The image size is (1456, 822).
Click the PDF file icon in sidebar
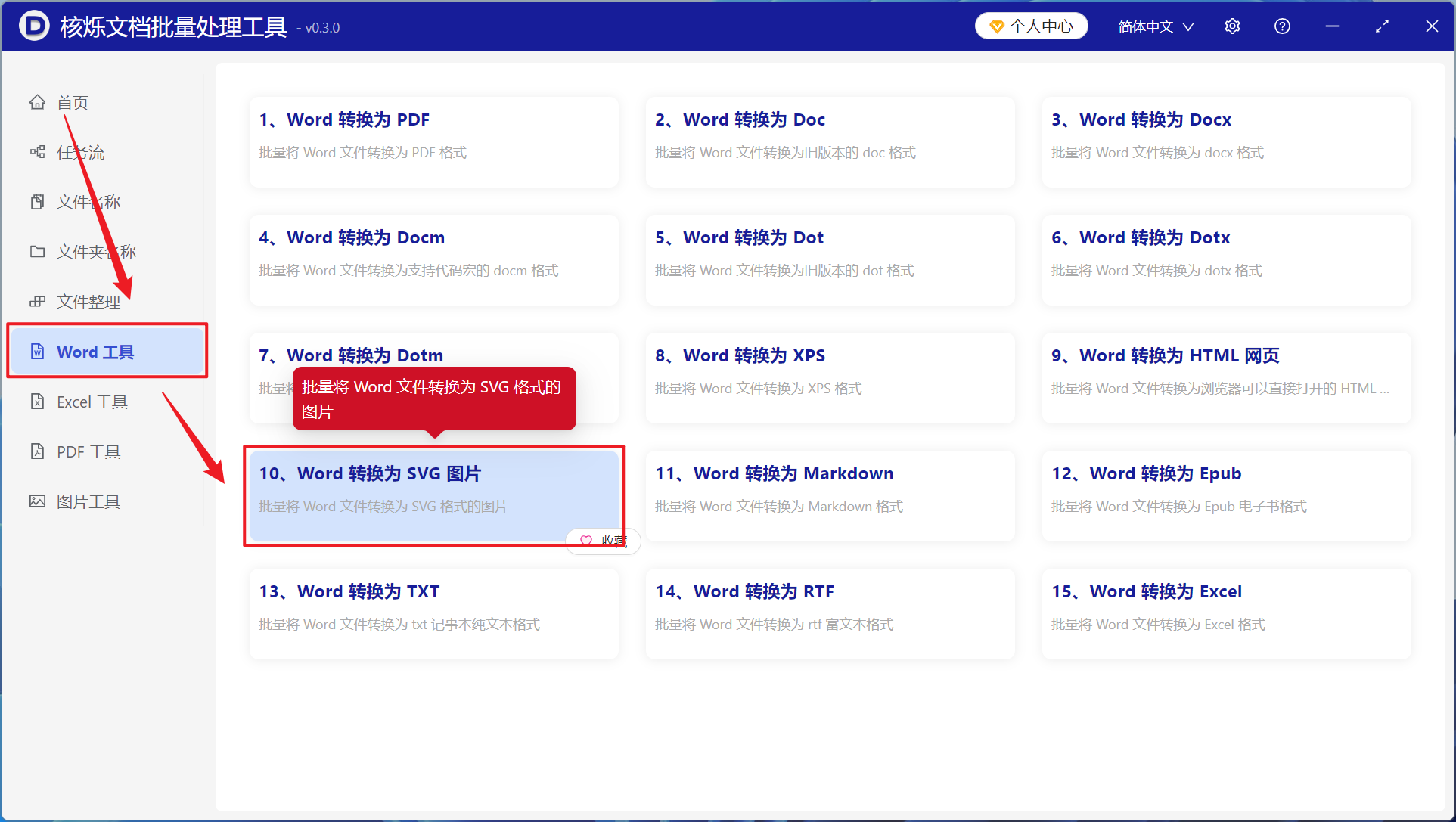tap(37, 451)
